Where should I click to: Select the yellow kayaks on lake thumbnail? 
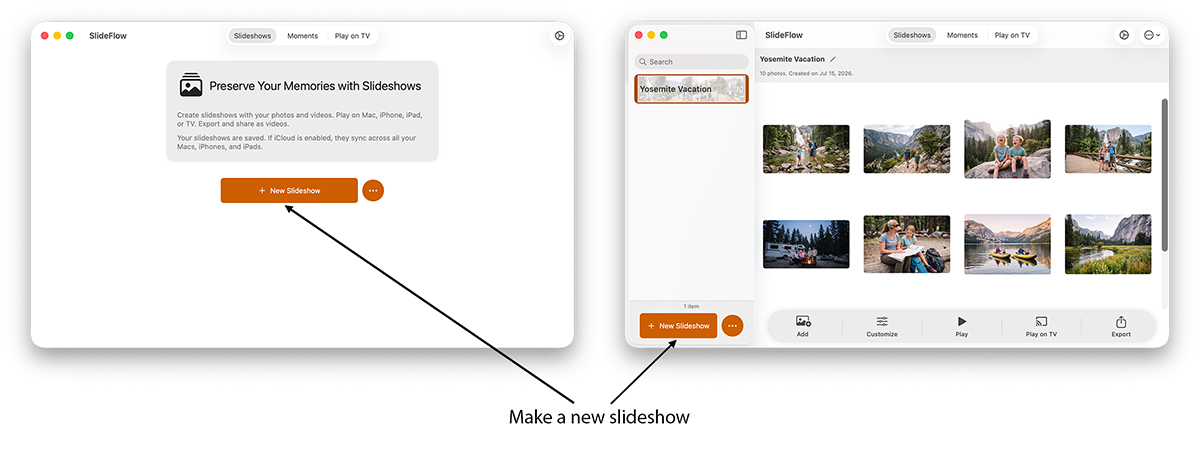pyautogui.click(x=1007, y=244)
